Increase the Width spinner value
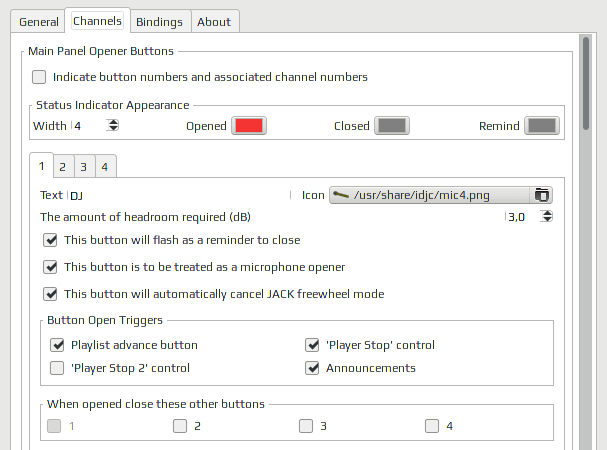Screen dimensions: 607x450 tap(113, 122)
